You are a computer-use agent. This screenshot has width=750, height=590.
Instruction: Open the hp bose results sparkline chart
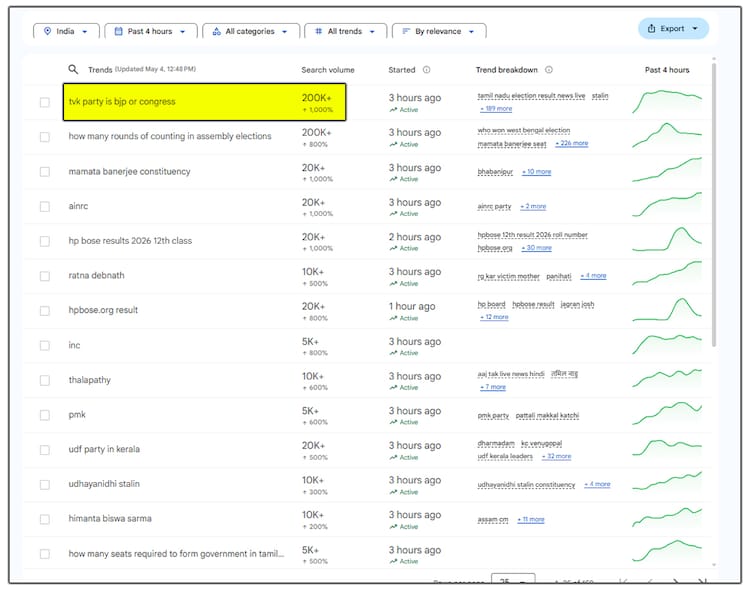pyautogui.click(x=667, y=239)
